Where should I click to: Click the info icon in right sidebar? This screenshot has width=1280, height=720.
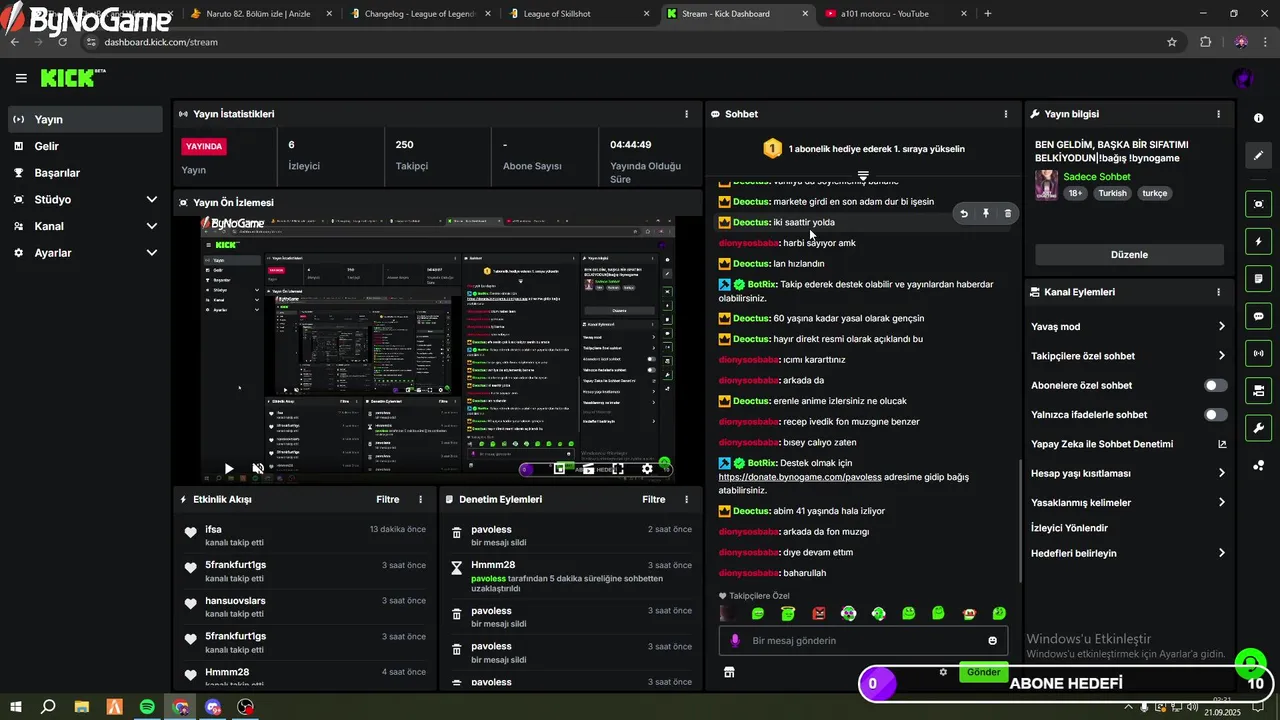pos(1258,118)
